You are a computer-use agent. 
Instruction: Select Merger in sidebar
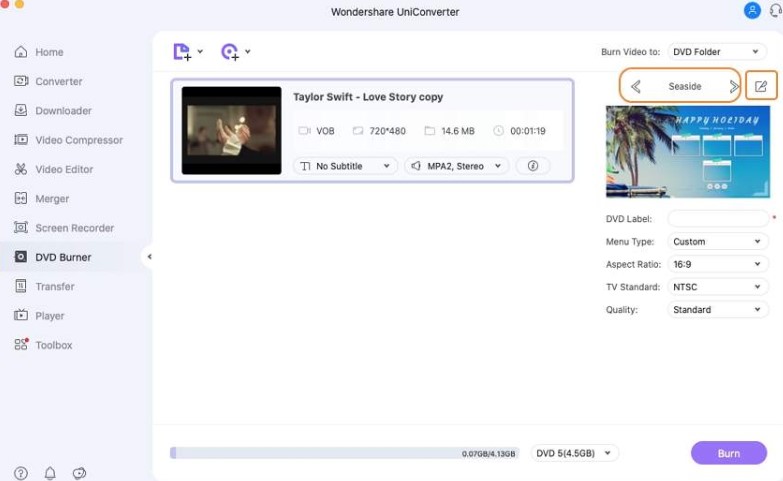[x=52, y=199]
